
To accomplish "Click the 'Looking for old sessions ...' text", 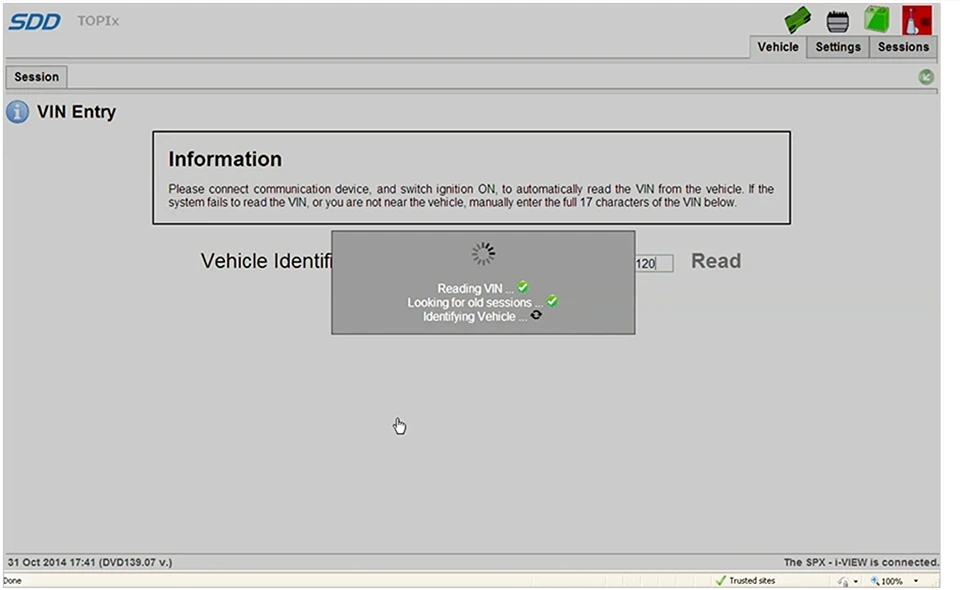I will (x=475, y=302).
